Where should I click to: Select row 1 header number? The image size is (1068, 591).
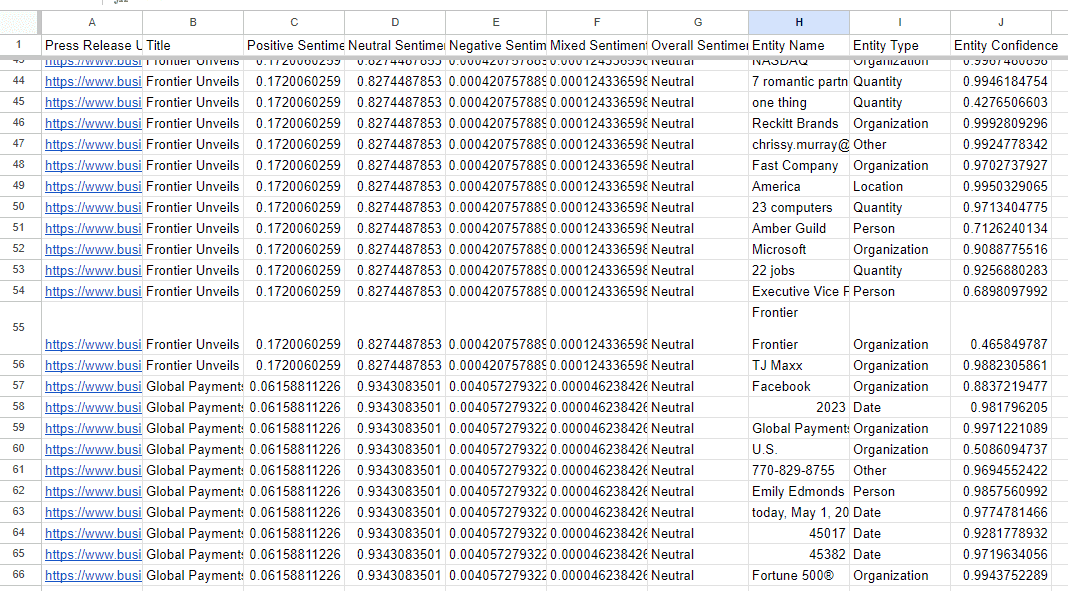[x=20, y=45]
